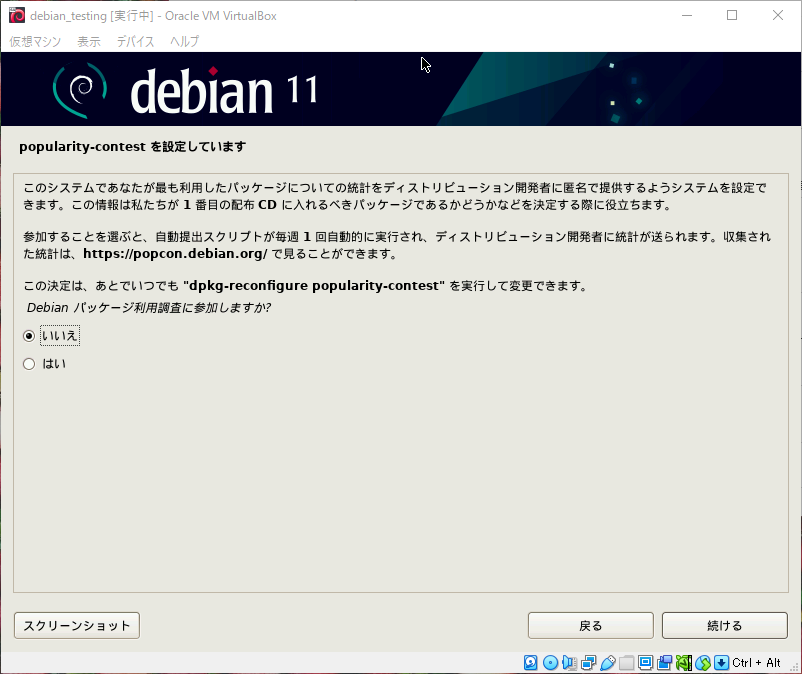Click the mouse integration status icon
Image resolution: width=802 pixels, height=674 pixels.
pos(703,663)
